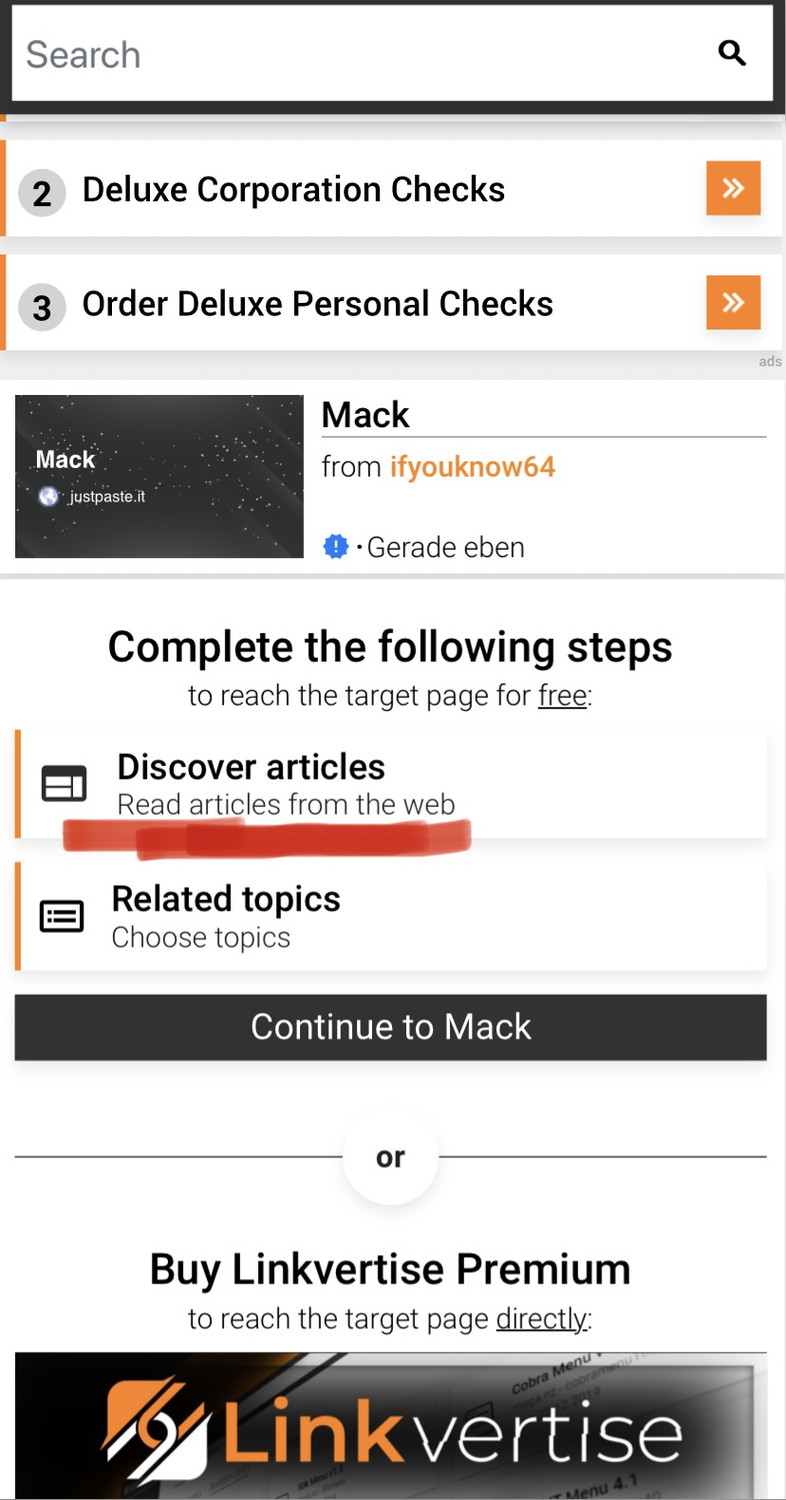Select the Discover articles step

click(392, 784)
